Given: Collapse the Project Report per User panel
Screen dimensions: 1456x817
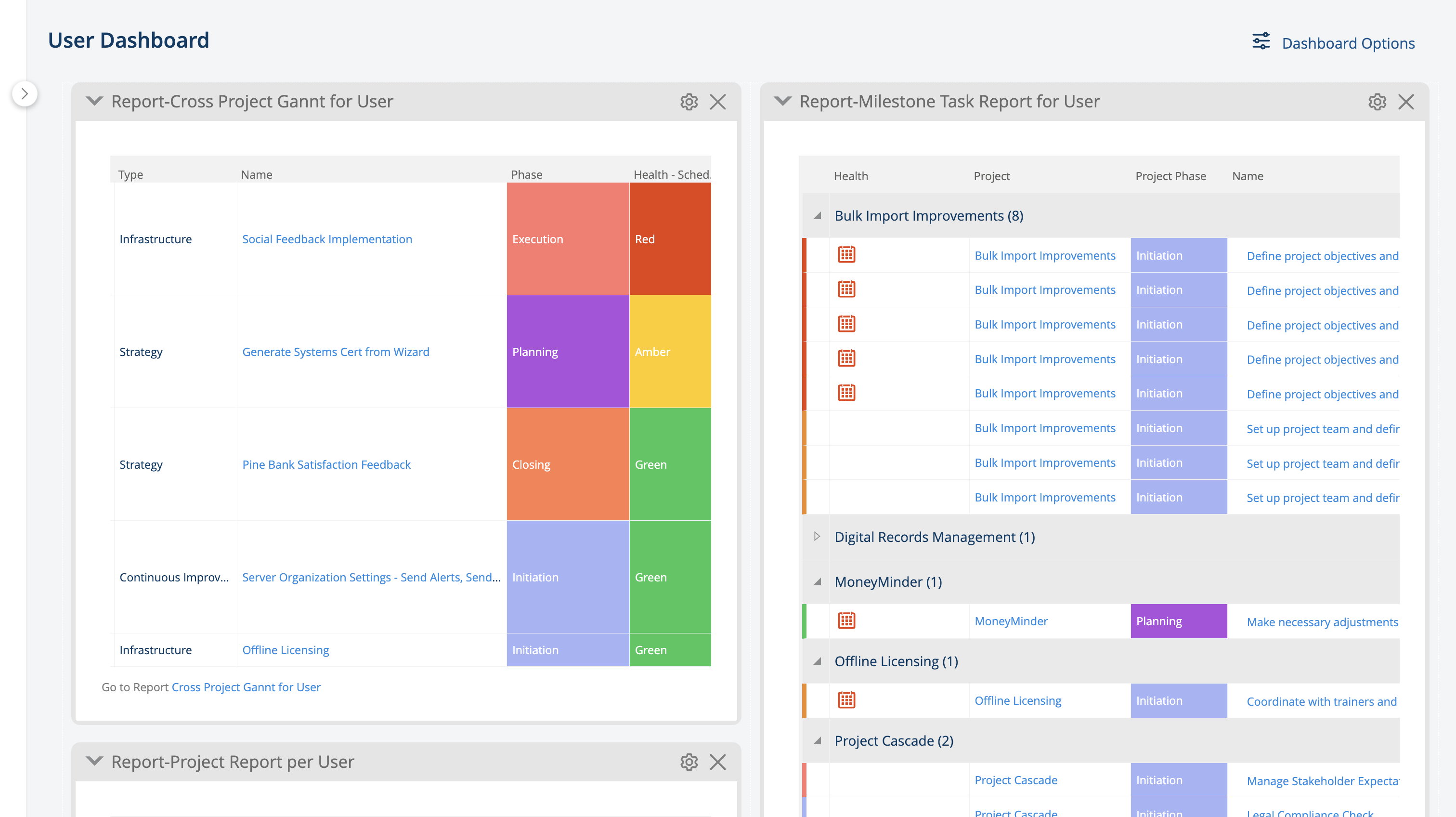Looking at the screenshot, I should click(x=94, y=761).
